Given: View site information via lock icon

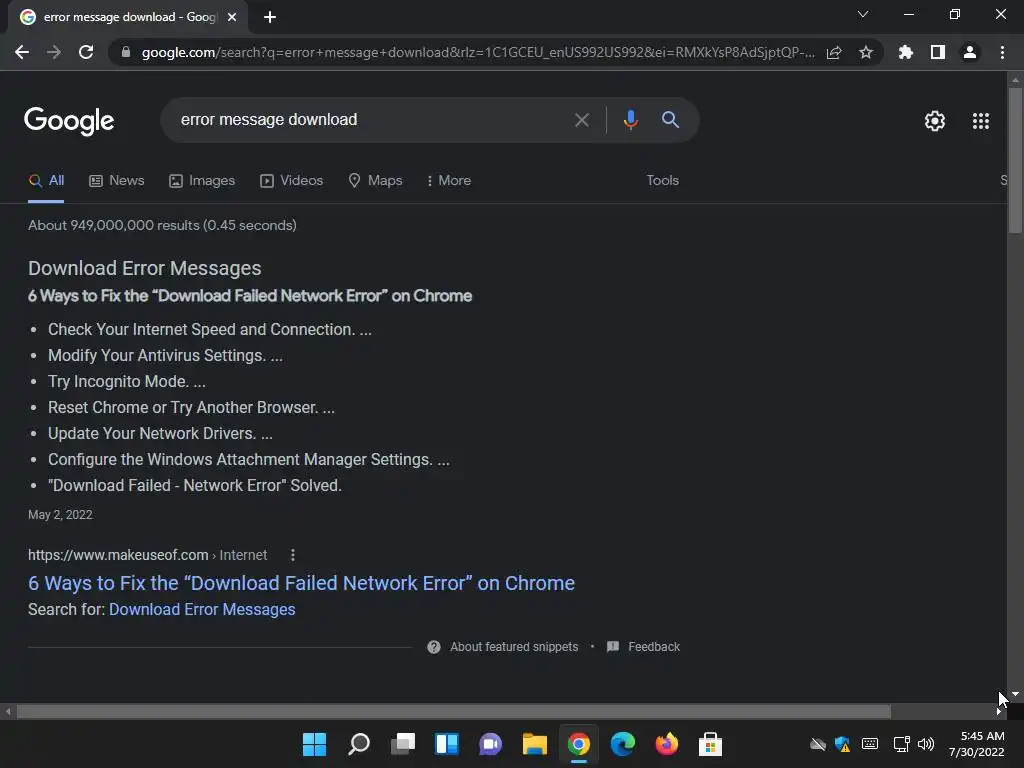Looking at the screenshot, I should (x=126, y=52).
